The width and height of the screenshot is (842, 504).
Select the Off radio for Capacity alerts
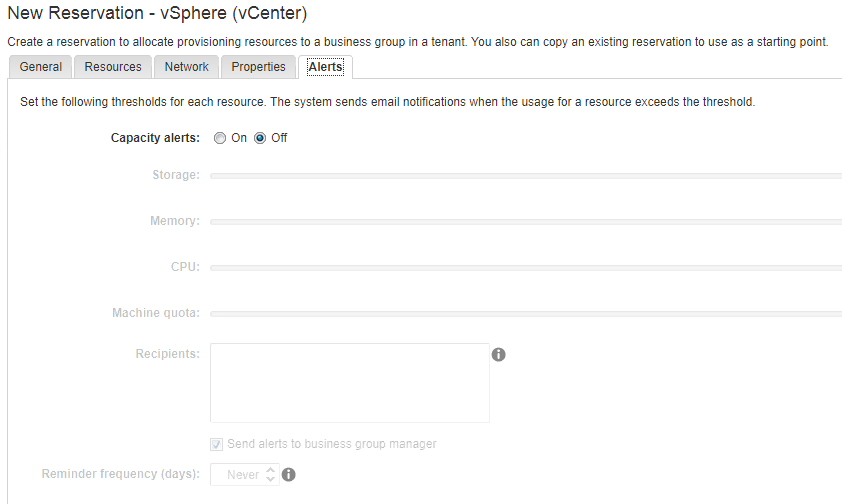click(260, 138)
